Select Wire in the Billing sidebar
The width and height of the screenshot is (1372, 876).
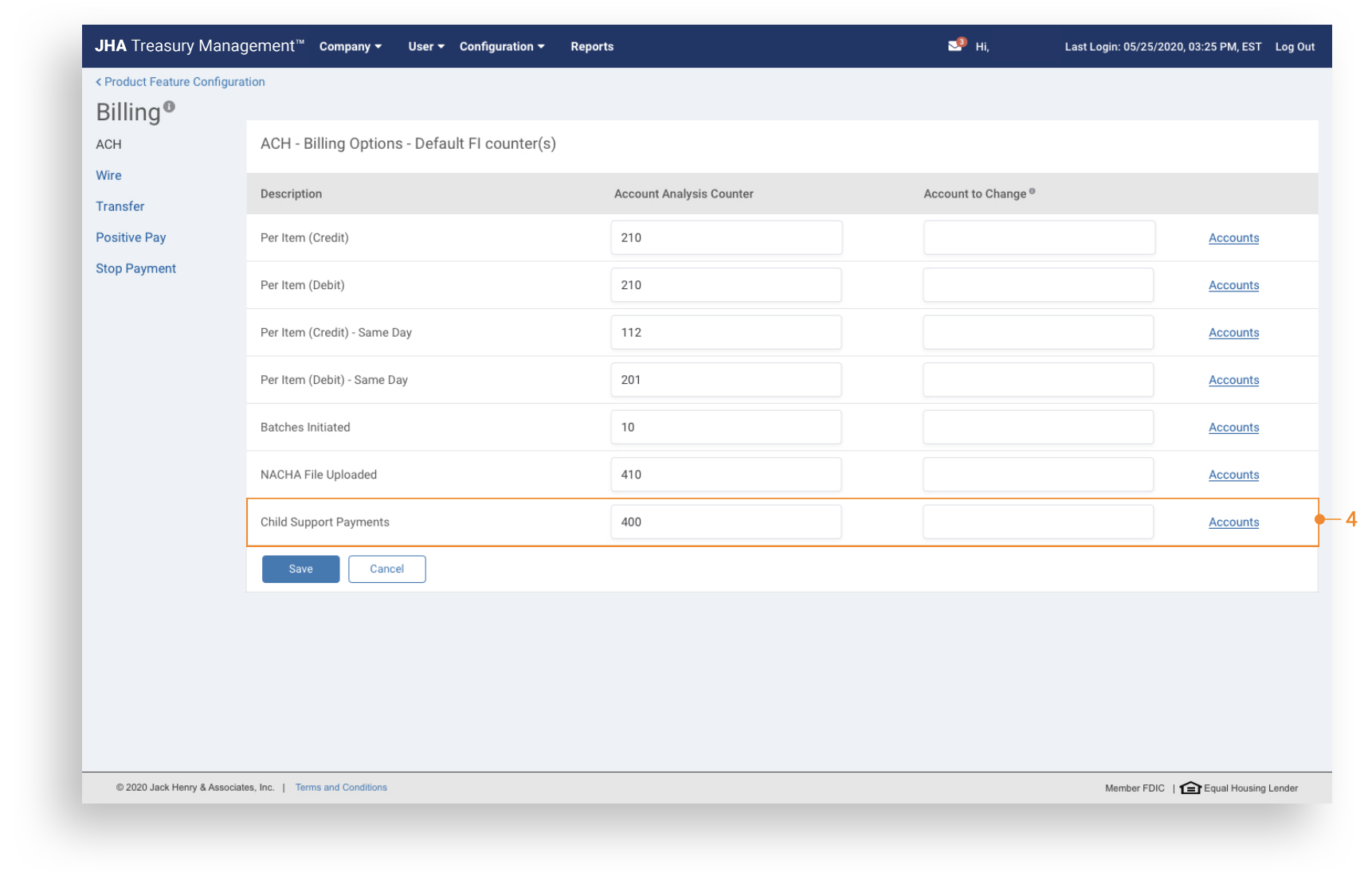tap(108, 175)
